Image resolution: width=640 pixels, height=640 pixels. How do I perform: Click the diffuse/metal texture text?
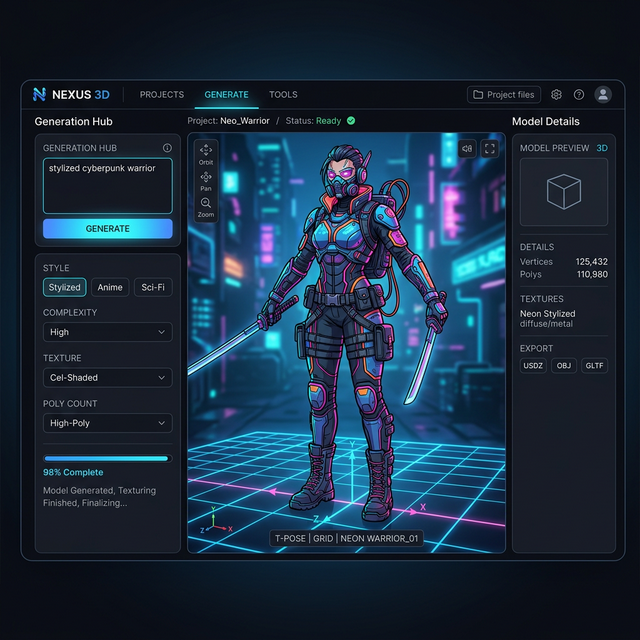546,324
